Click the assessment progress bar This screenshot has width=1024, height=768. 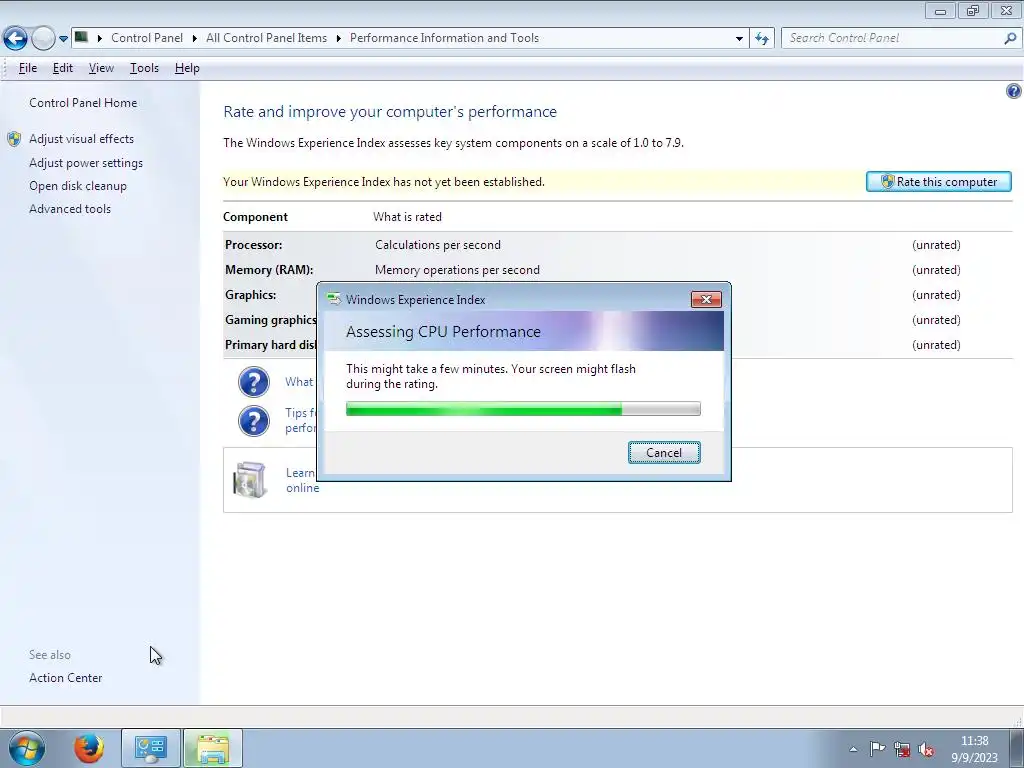coord(523,409)
